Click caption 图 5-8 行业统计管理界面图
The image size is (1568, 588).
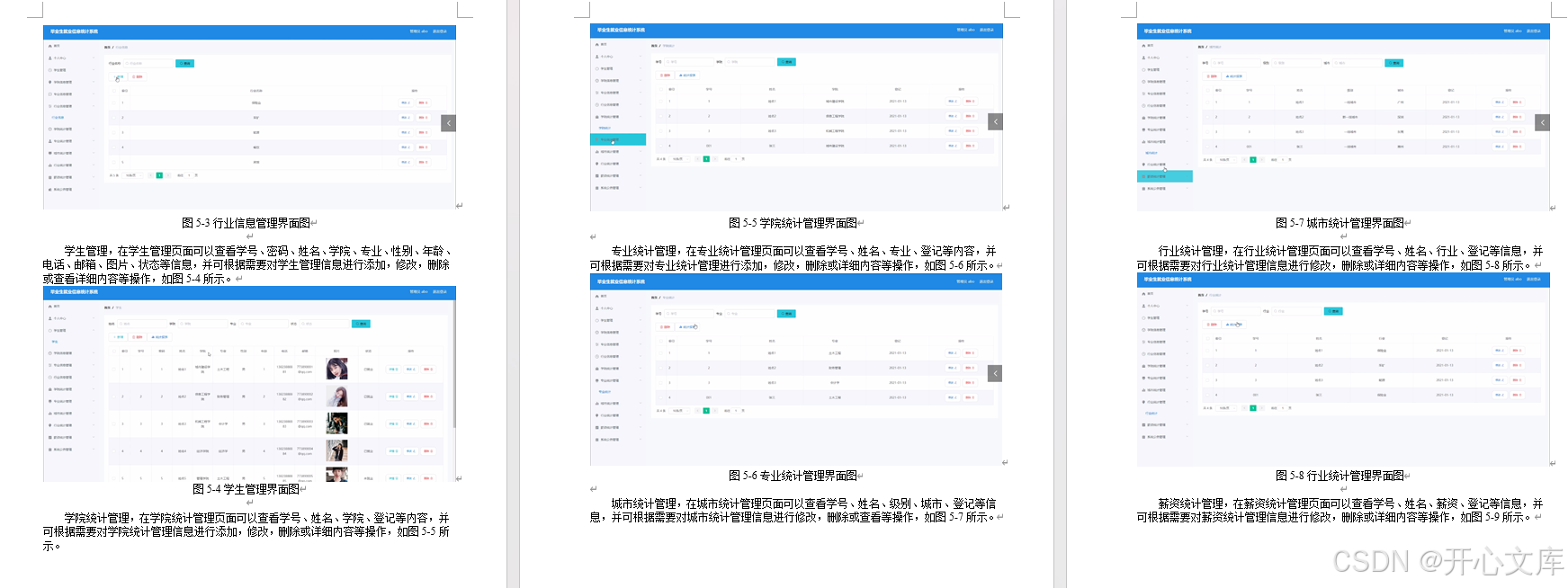tap(1340, 476)
